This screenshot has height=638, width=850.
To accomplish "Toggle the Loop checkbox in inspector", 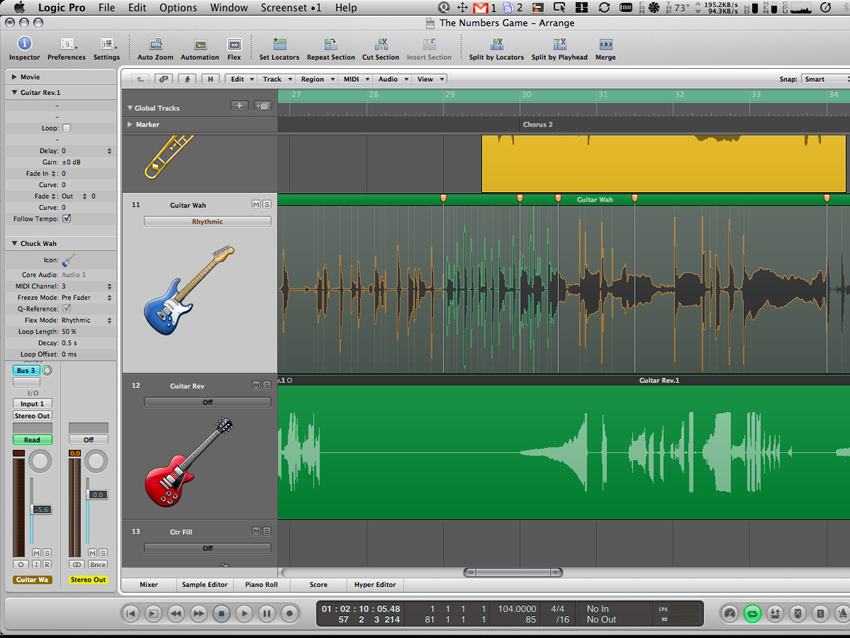I will tap(67, 128).
